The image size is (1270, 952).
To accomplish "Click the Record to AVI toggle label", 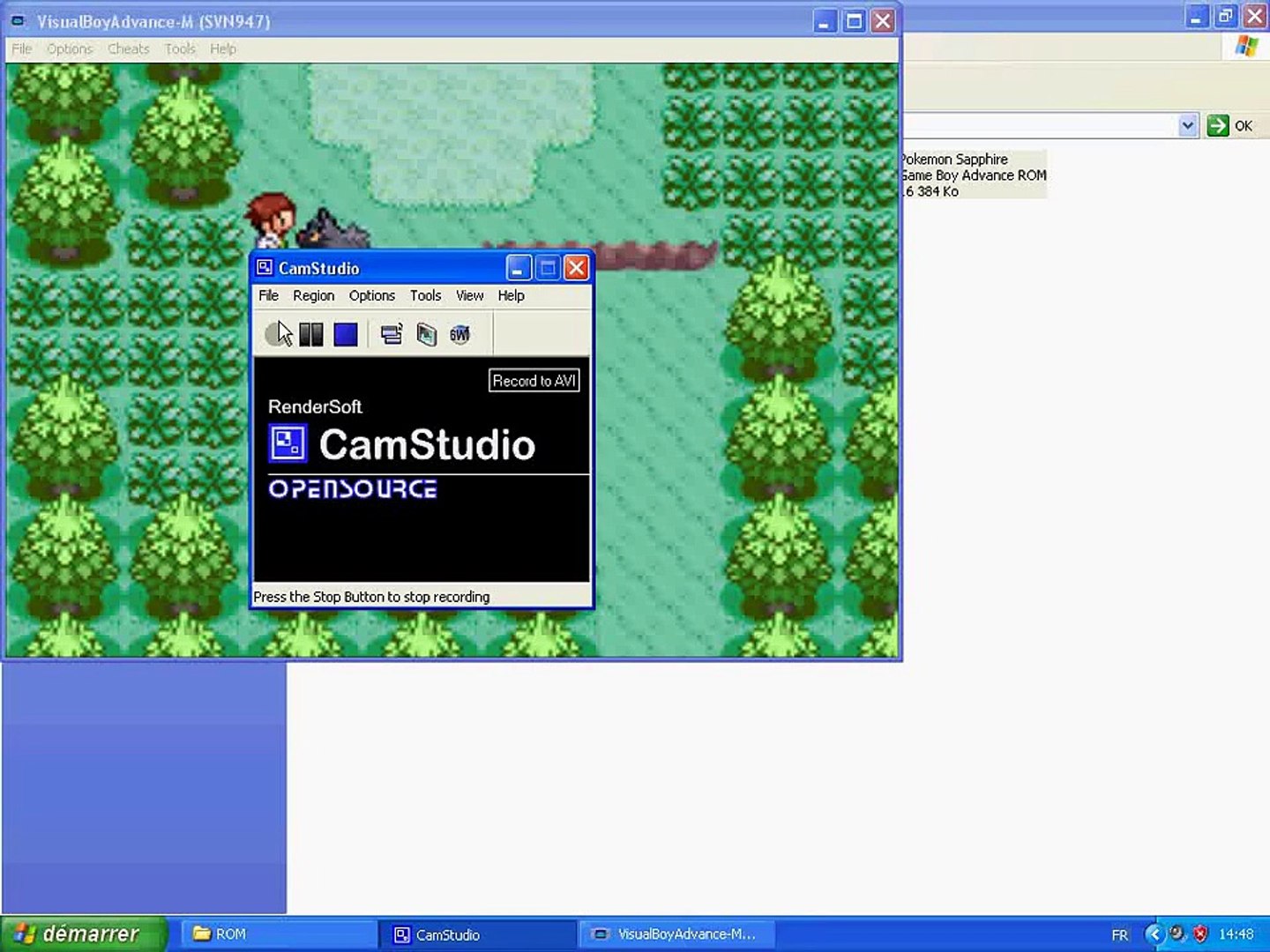I will pos(534,381).
